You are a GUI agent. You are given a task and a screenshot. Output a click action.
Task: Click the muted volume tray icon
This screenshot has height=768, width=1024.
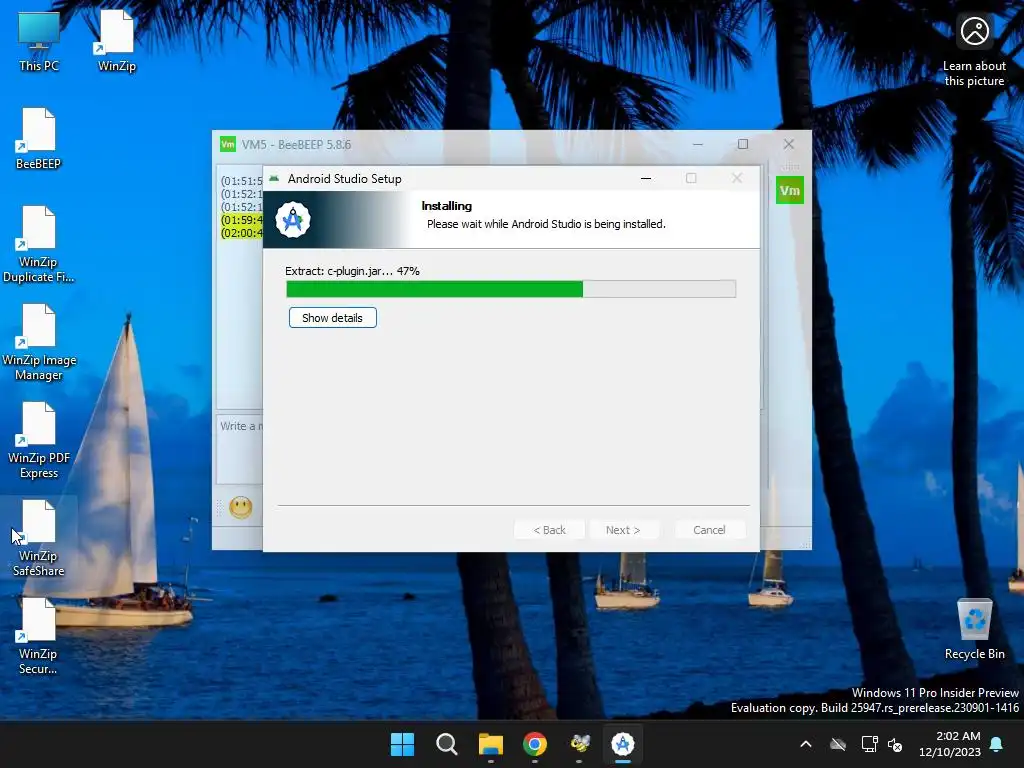(x=895, y=744)
